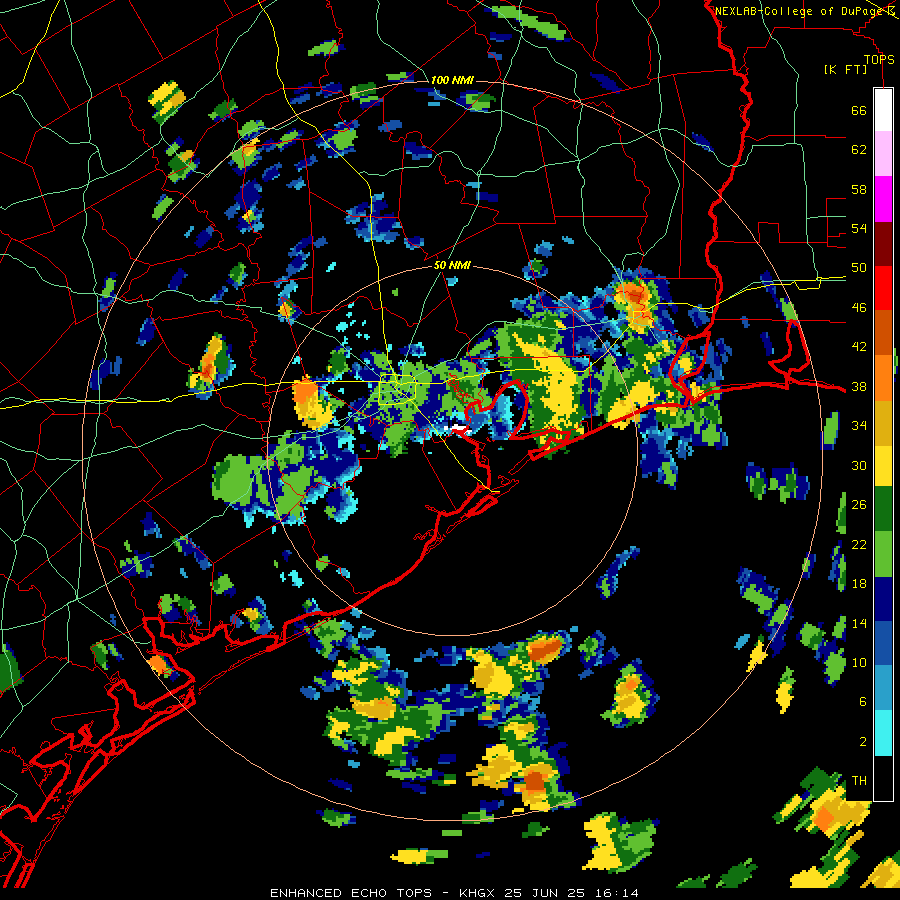Click the medium blue legend swatch
This screenshot has width=900, height=900.
(883, 643)
